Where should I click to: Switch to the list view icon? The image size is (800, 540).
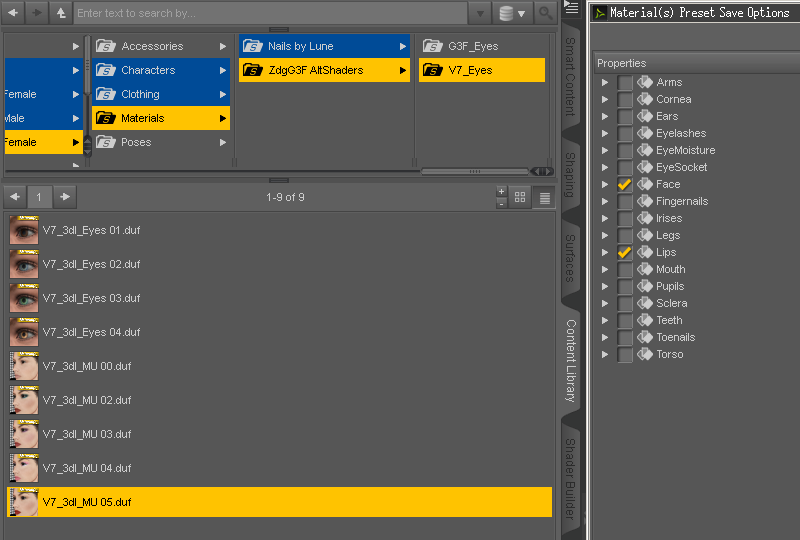click(x=544, y=198)
